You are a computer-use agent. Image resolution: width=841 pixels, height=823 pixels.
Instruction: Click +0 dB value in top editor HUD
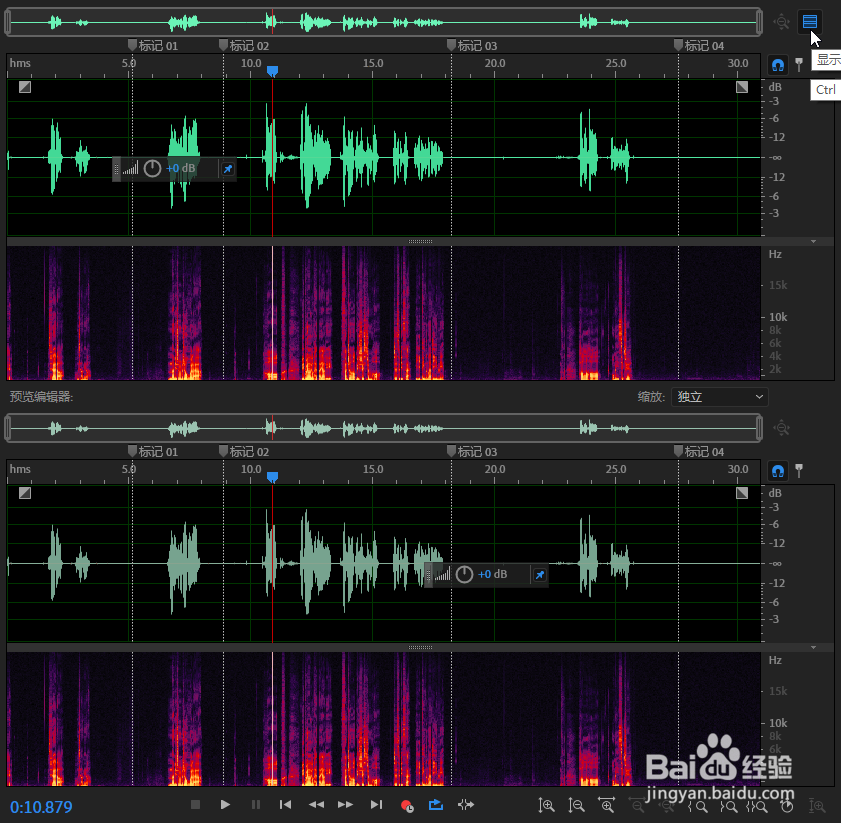pyautogui.click(x=181, y=168)
